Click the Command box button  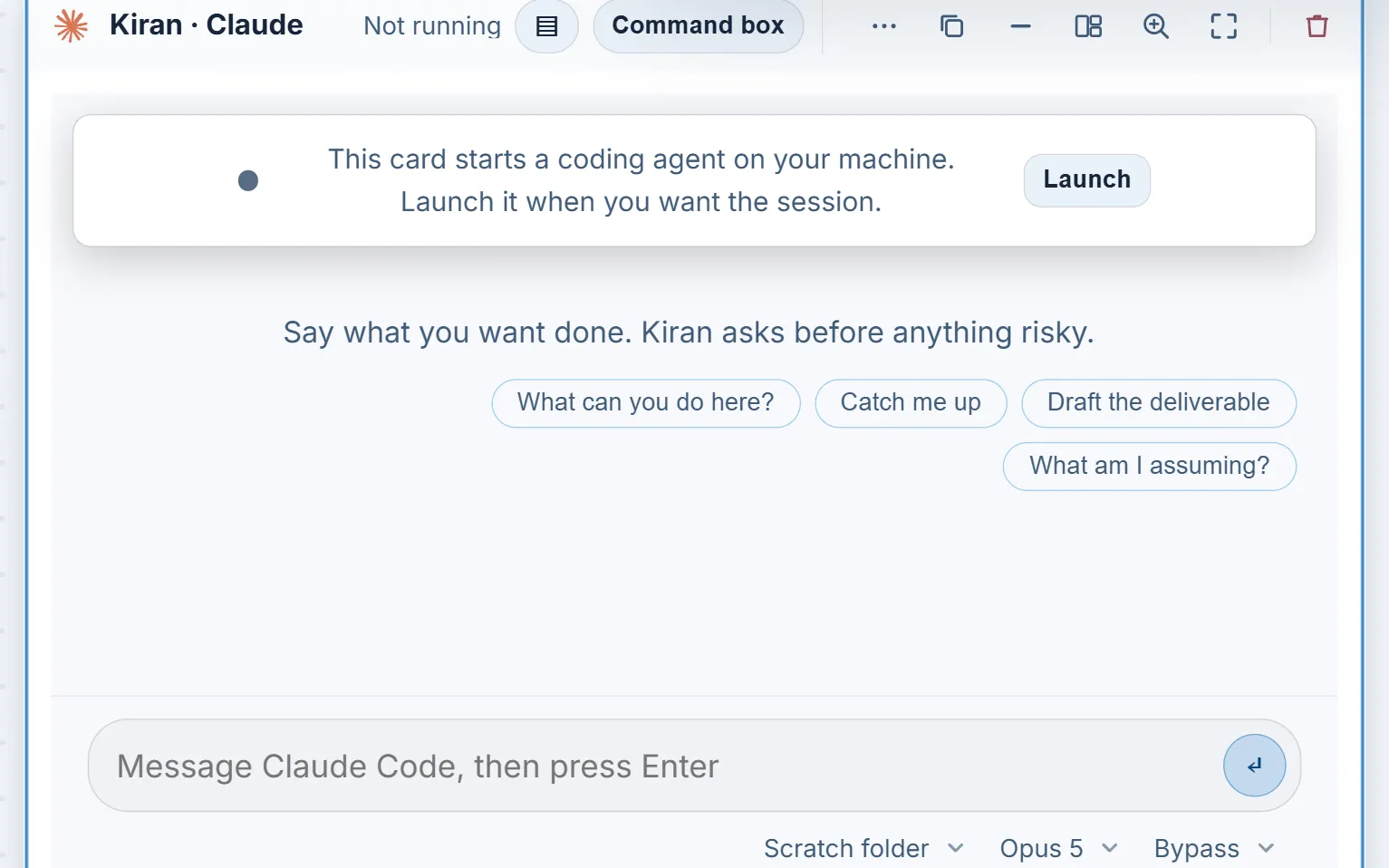(698, 25)
